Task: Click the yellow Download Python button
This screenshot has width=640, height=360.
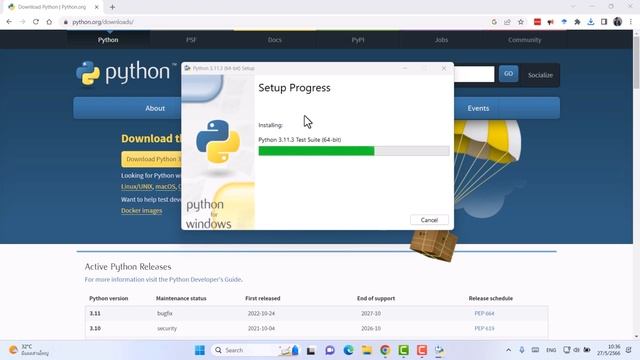Action: coord(151,159)
